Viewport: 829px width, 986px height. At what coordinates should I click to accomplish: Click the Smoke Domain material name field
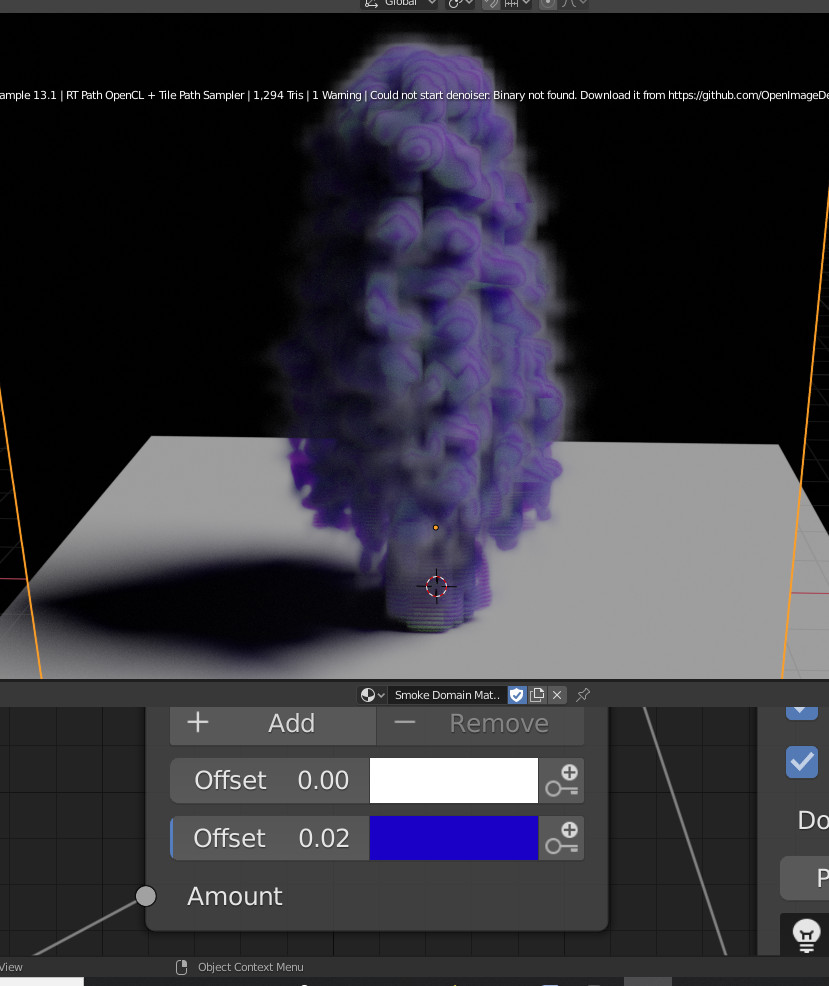447,695
